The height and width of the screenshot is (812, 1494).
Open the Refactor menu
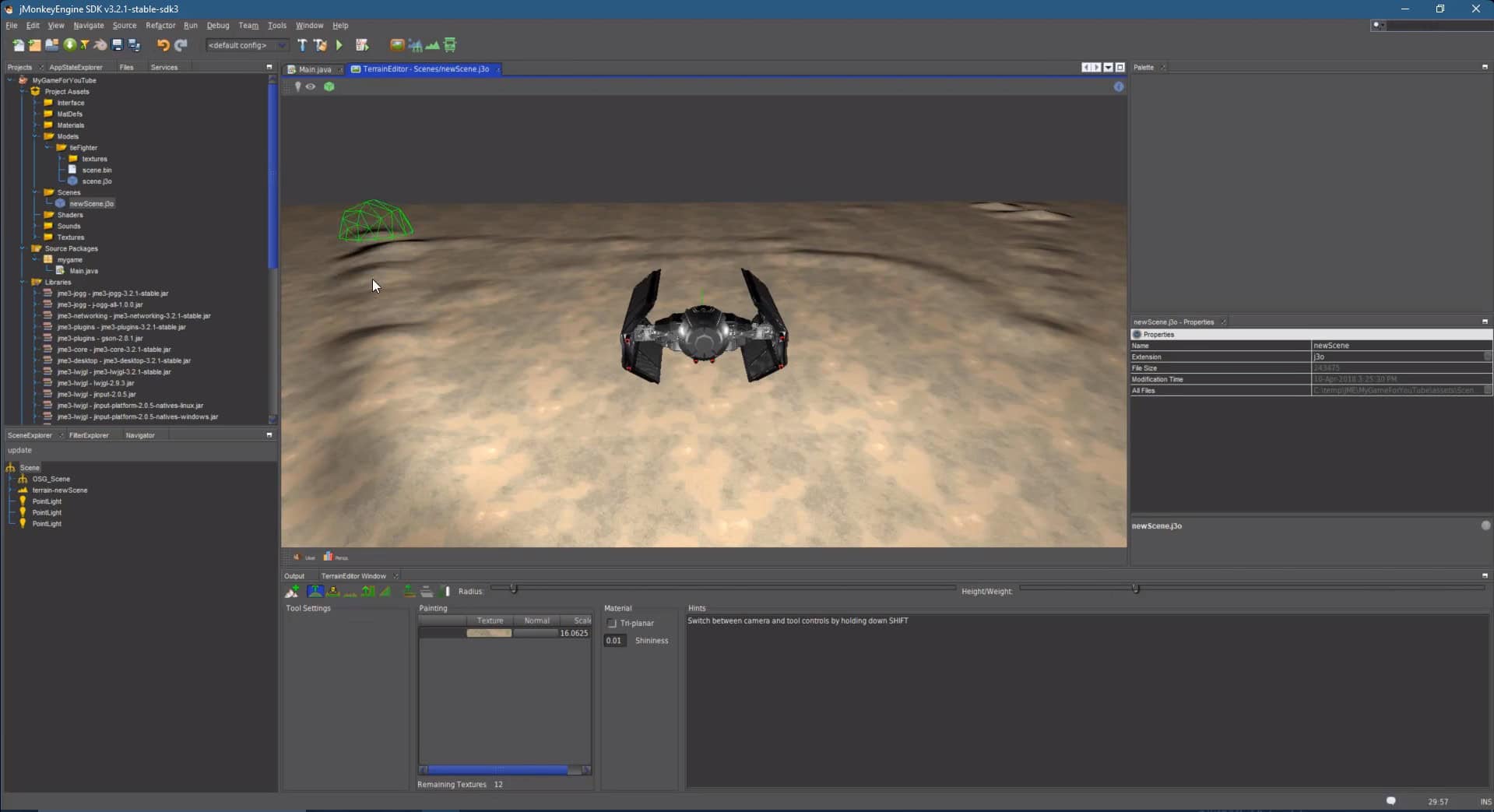(160, 25)
